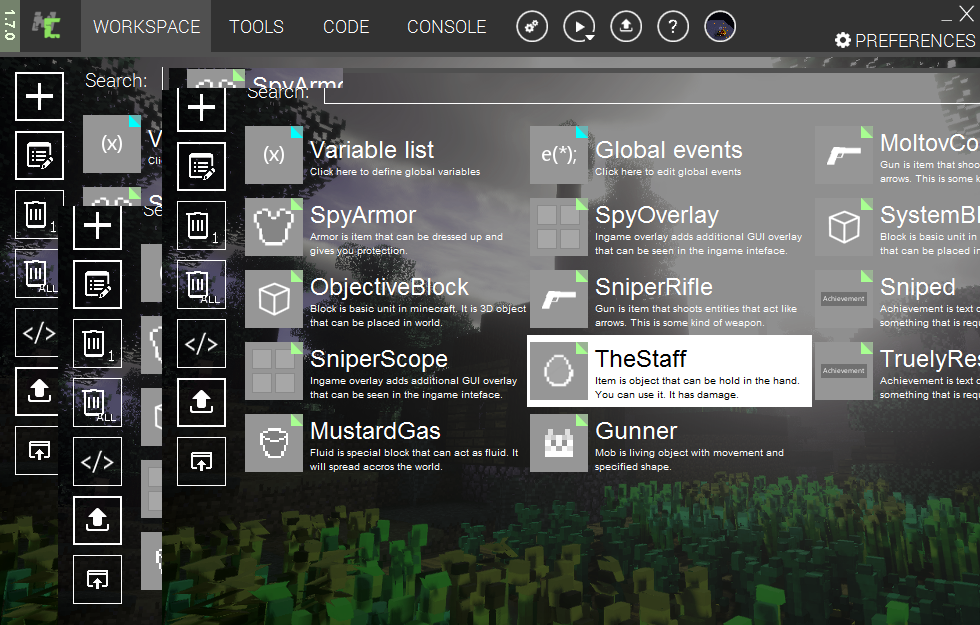Select the Gunner mob element
The image size is (980, 625).
[x=671, y=443]
